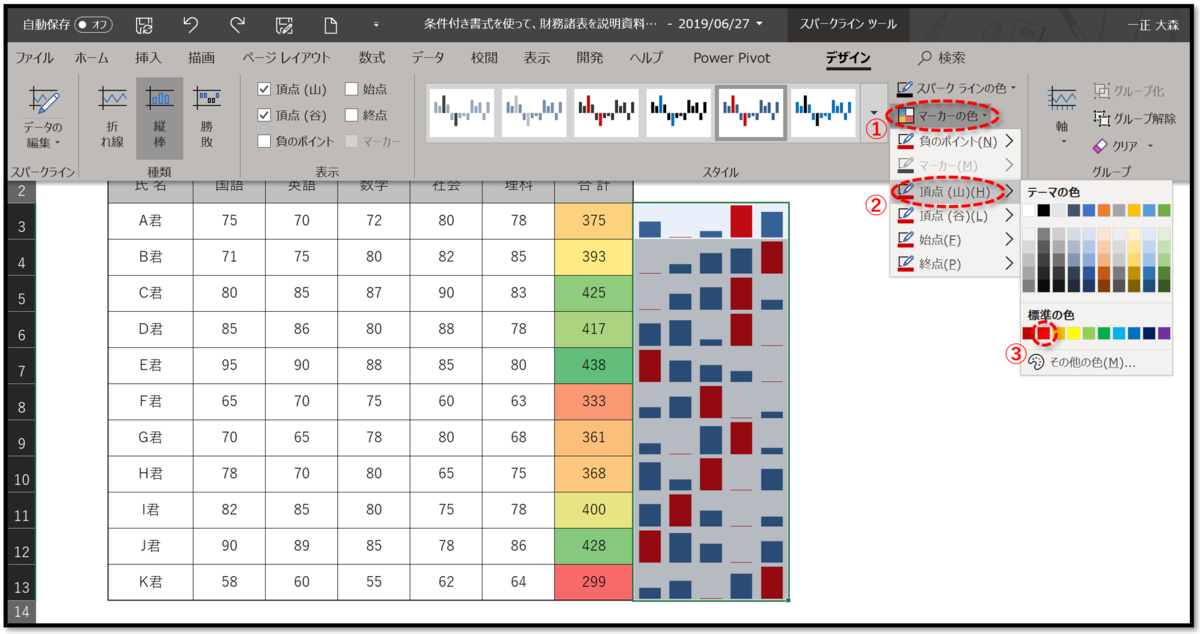Select the デザイン tab
This screenshot has height=634, width=1200.
point(848,58)
